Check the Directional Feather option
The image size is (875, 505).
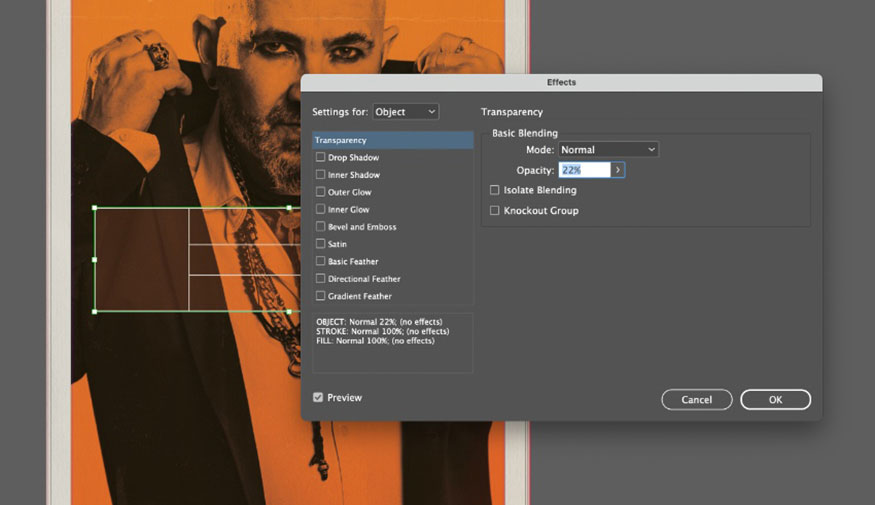coord(320,278)
